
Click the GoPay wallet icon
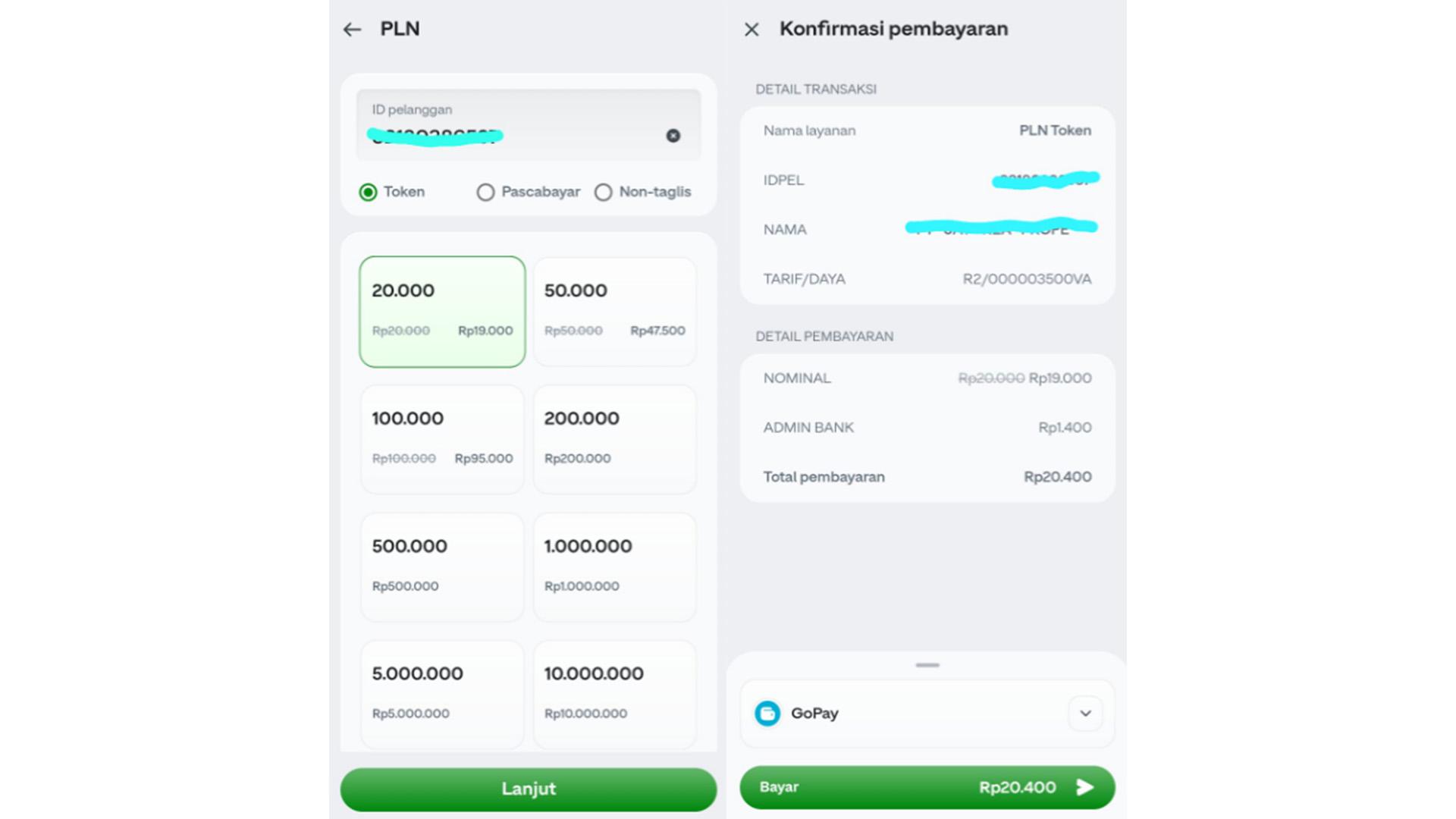767,713
